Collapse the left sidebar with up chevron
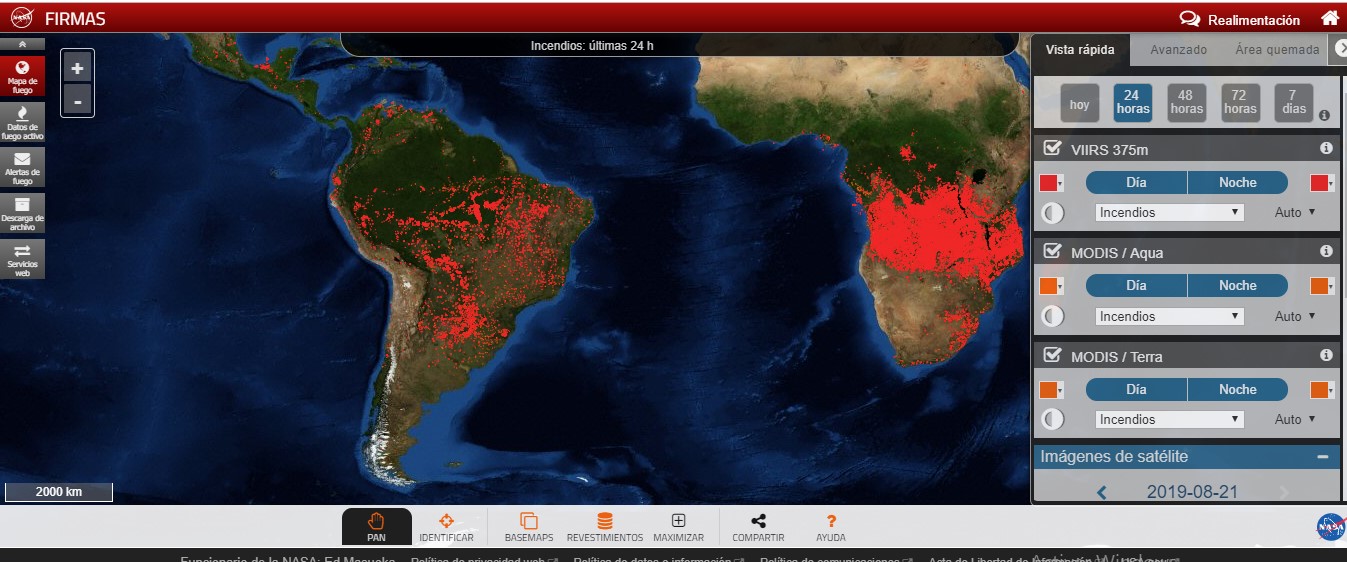1347x562 pixels. point(22,44)
